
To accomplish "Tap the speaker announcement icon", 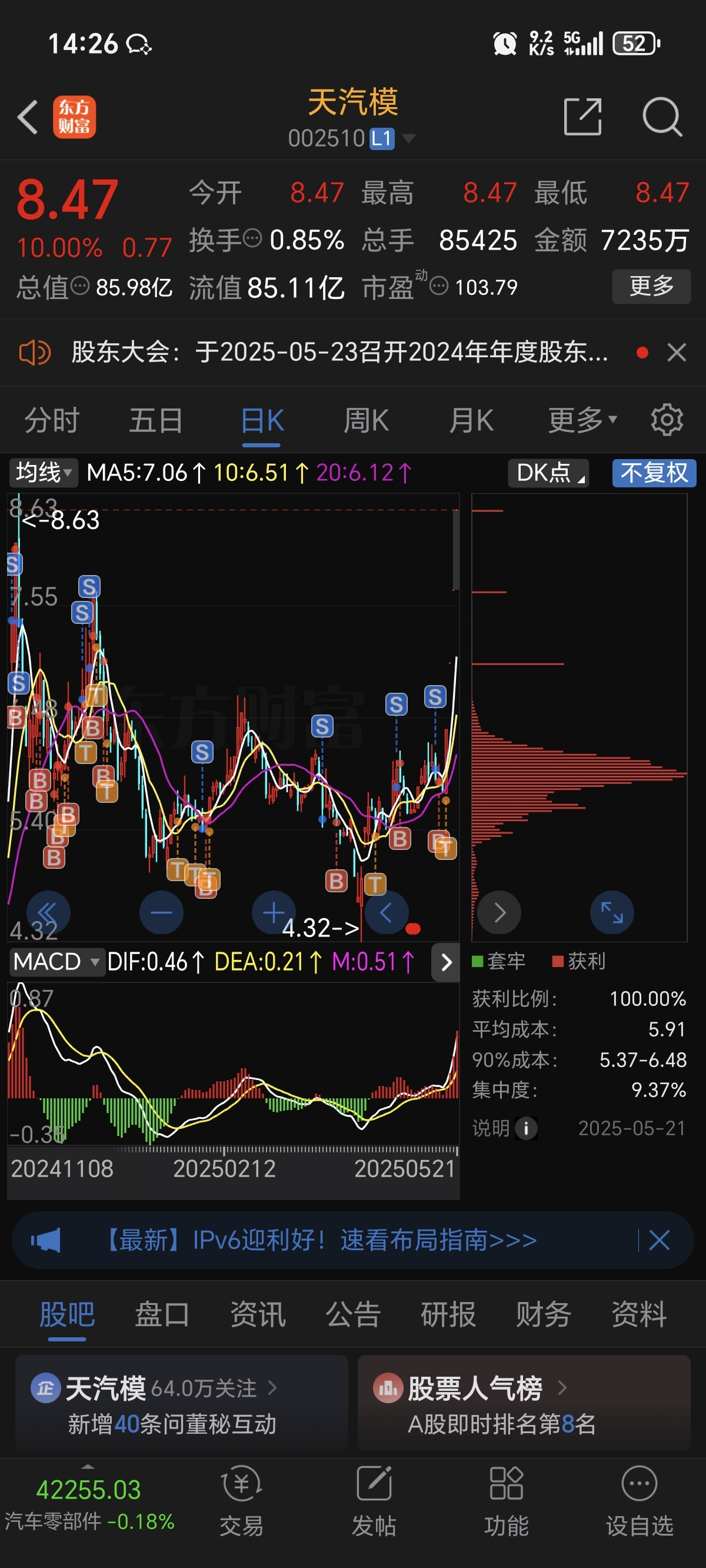I will 35,353.
